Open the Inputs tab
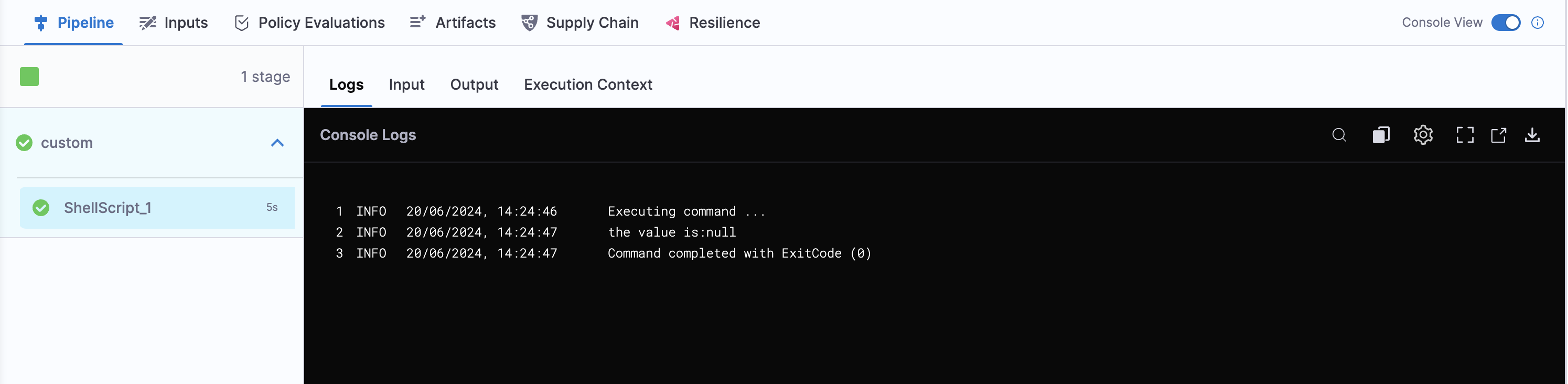 174,23
